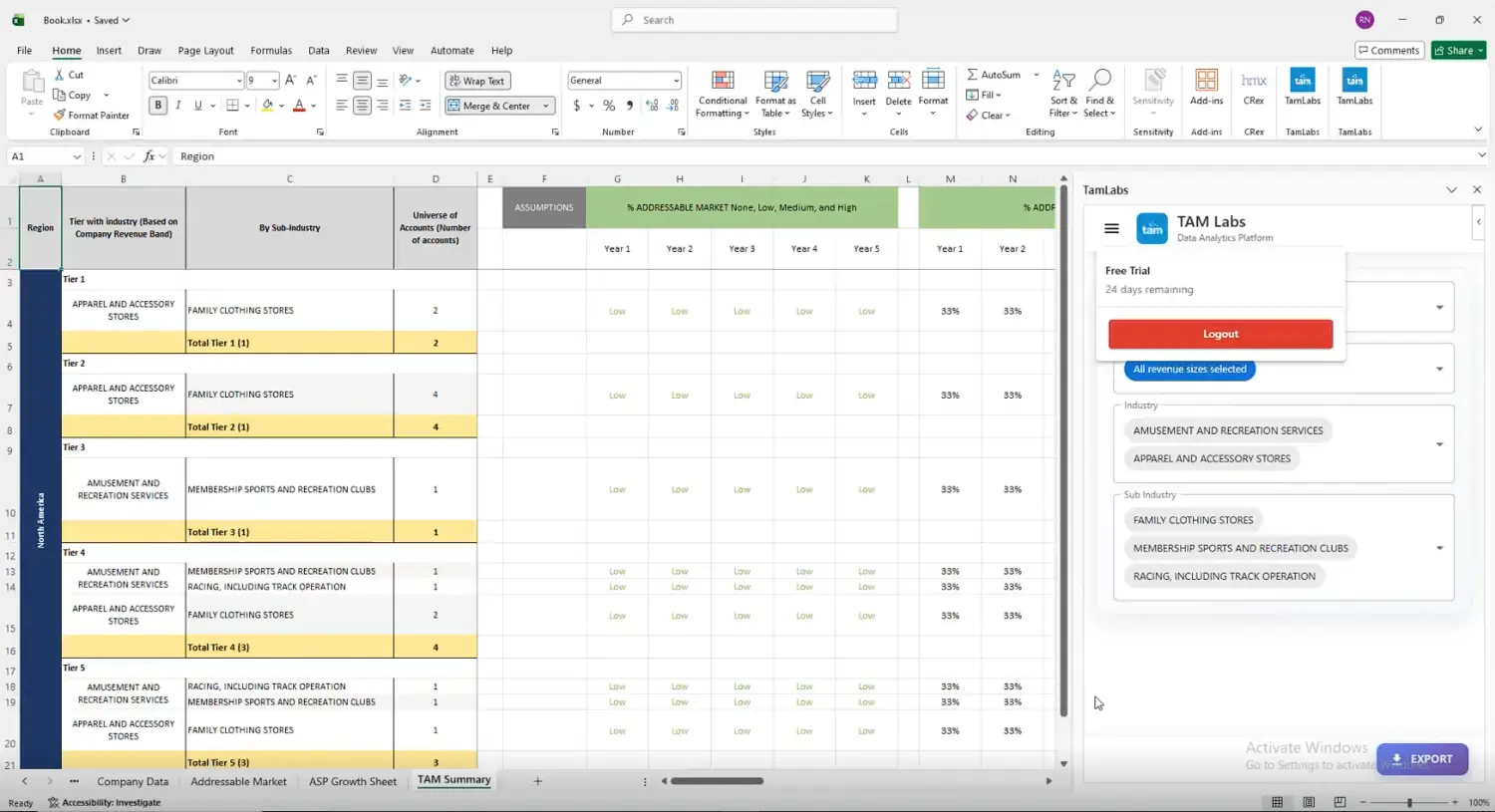Switch to the Insert ribbon tab

click(109, 50)
